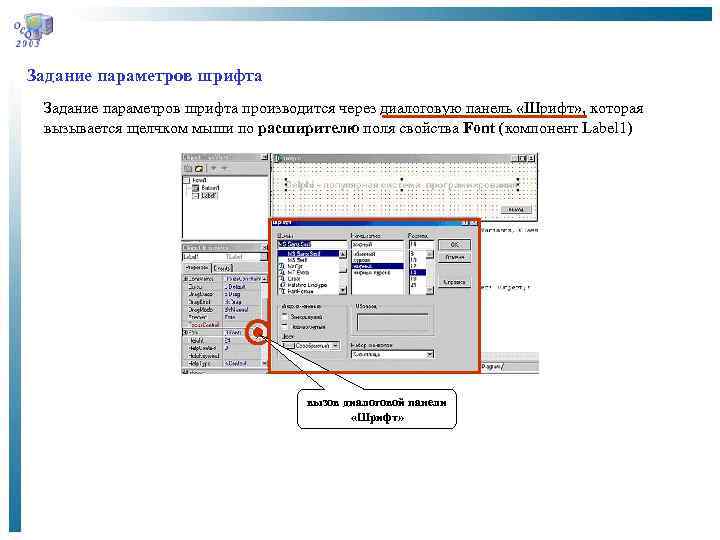Expand the Constraints property
This screenshot has height=540, width=720.
click(x=186, y=279)
